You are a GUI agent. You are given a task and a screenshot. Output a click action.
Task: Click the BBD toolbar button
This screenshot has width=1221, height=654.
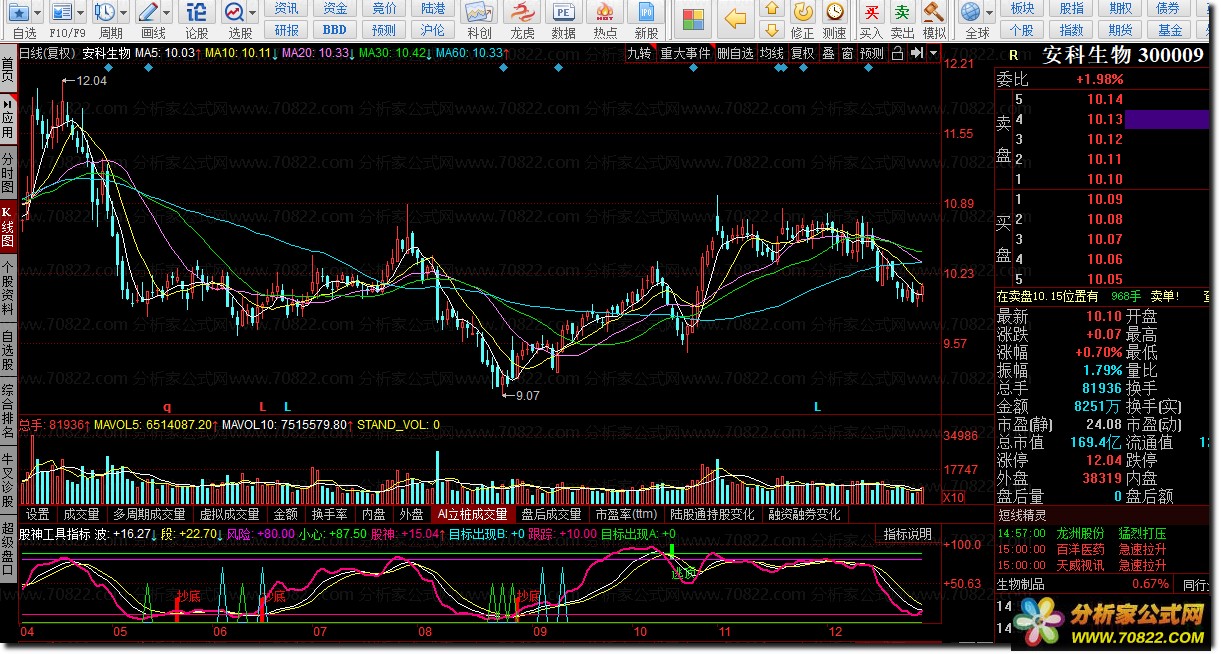pyautogui.click(x=336, y=30)
